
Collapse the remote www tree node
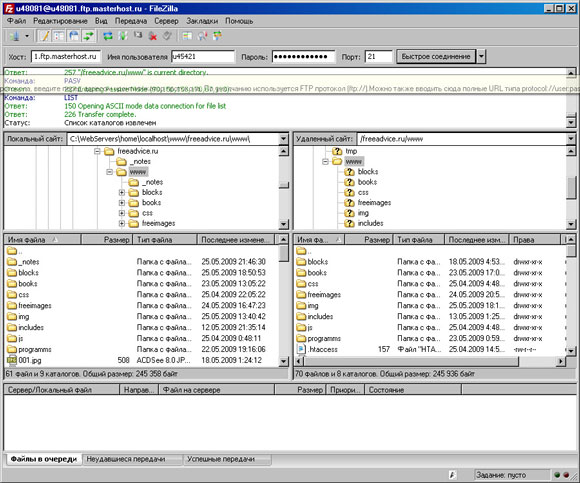[326, 162]
